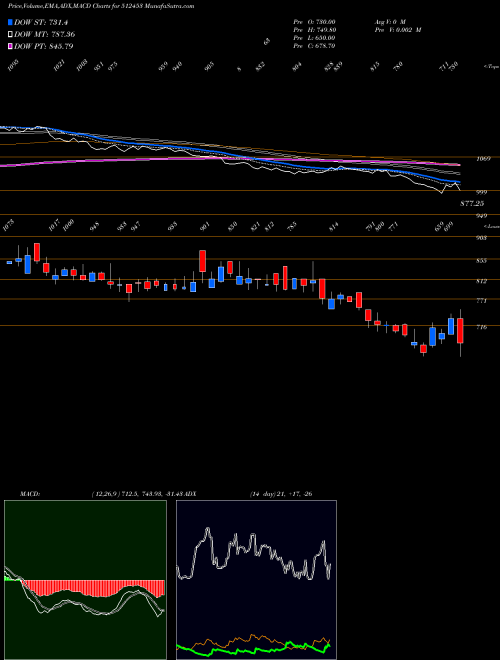Click the 'MACD:' heading label
Viewport: 500px width, 660px height.
tap(29, 494)
